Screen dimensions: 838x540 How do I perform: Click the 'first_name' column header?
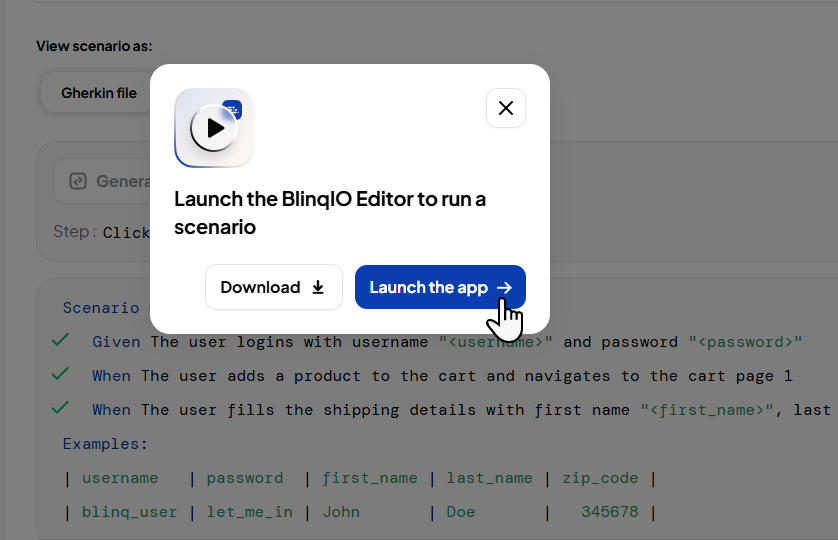370,478
